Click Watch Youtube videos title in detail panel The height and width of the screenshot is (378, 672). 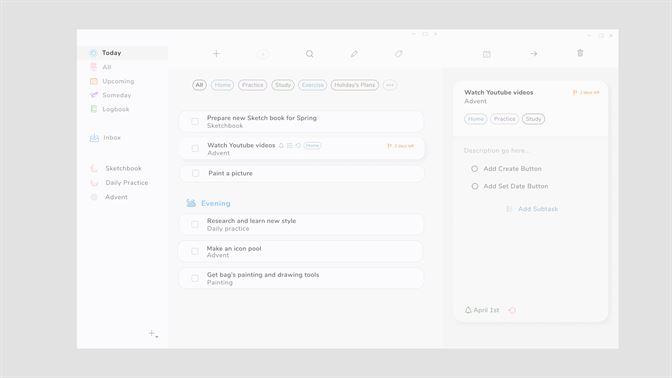coord(499,92)
